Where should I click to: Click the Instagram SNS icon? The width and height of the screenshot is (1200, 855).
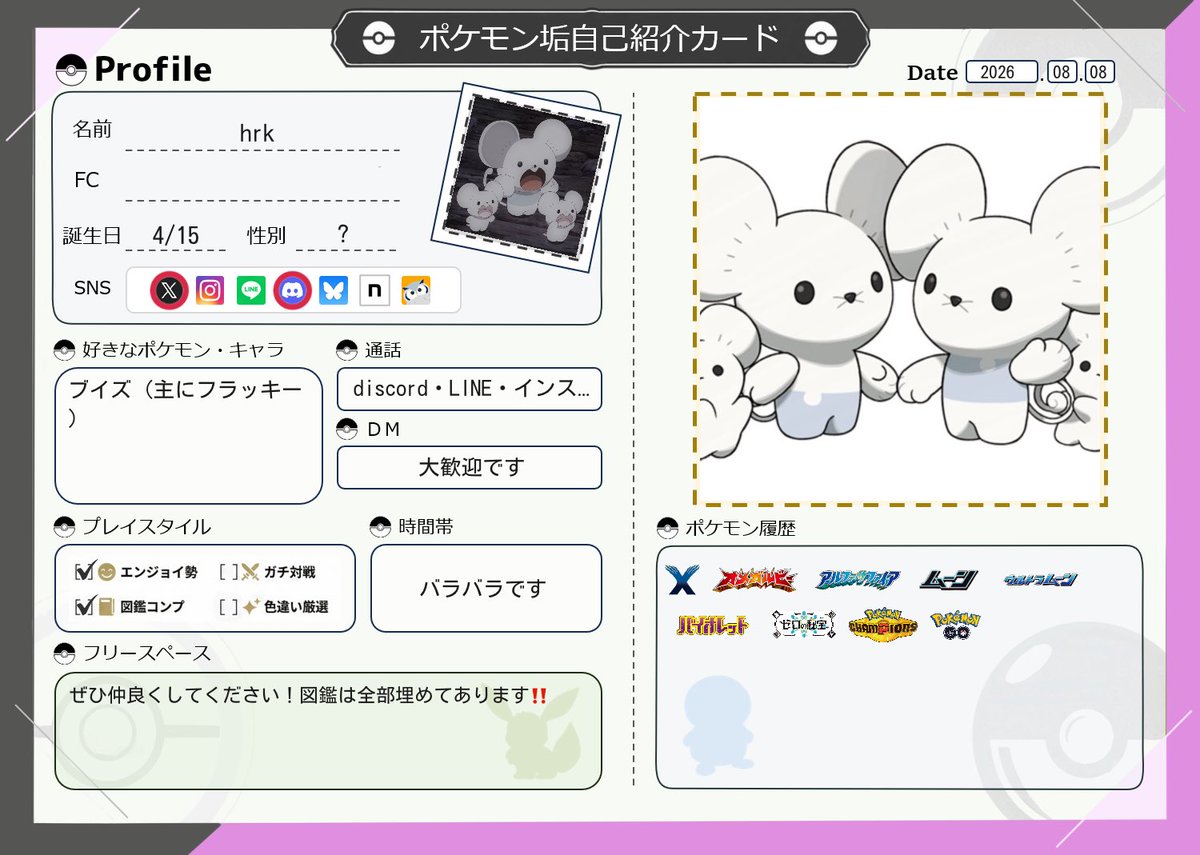click(210, 291)
